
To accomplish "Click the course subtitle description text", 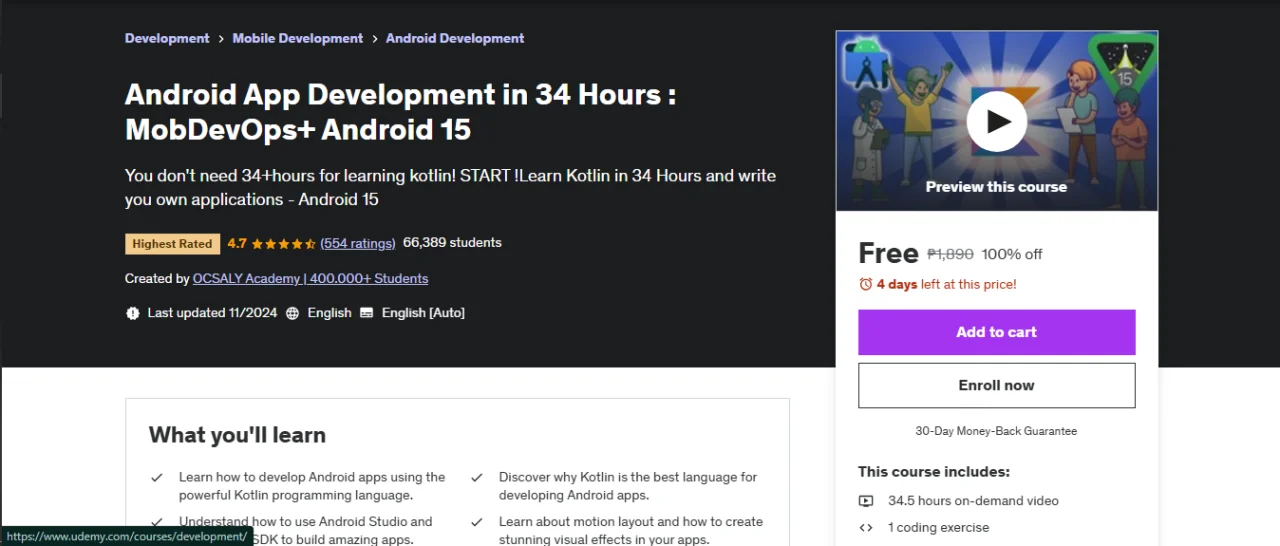I will point(450,188).
